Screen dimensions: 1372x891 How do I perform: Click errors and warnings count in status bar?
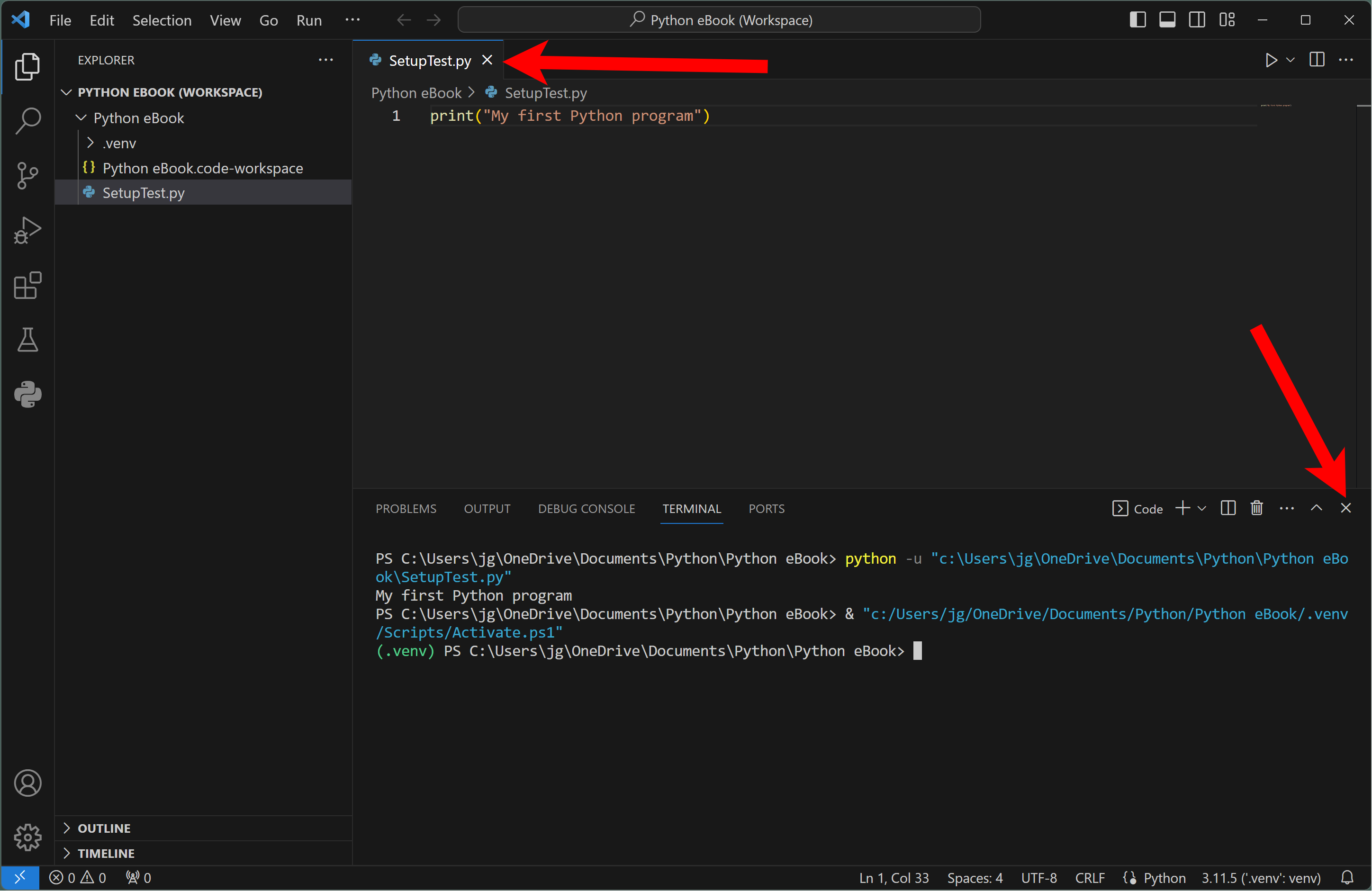(78, 878)
